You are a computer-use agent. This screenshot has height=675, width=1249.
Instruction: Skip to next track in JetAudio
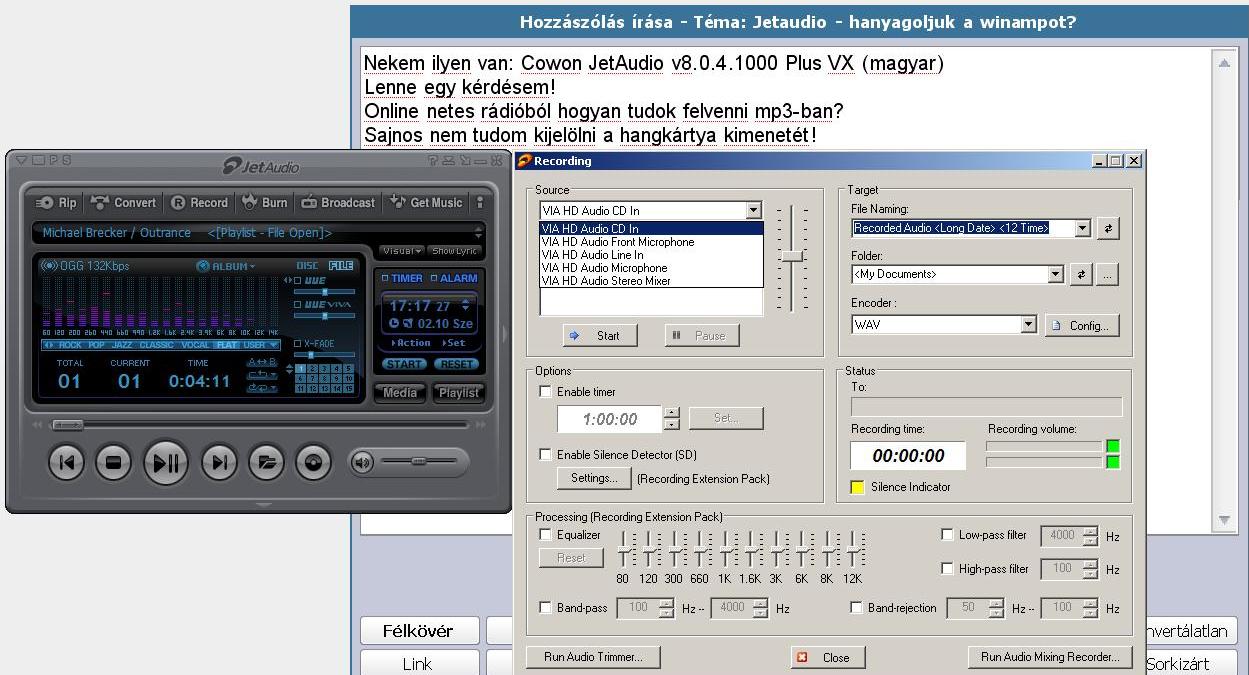pyautogui.click(x=219, y=462)
